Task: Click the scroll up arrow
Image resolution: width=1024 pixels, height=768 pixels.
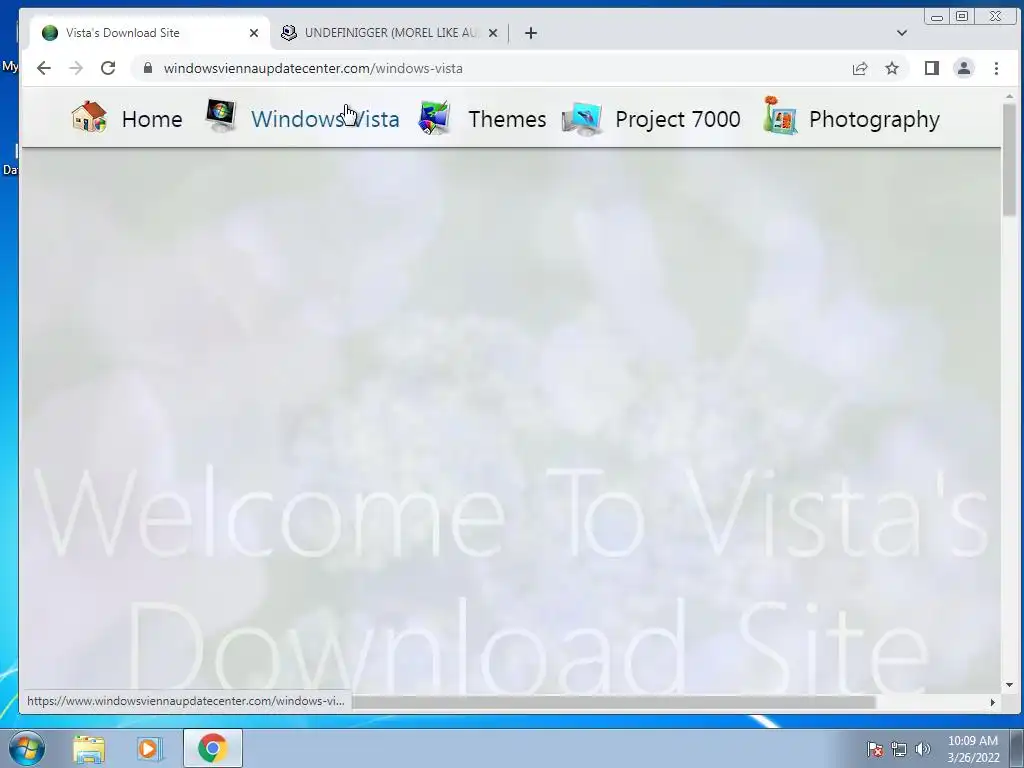Action: click(1009, 97)
